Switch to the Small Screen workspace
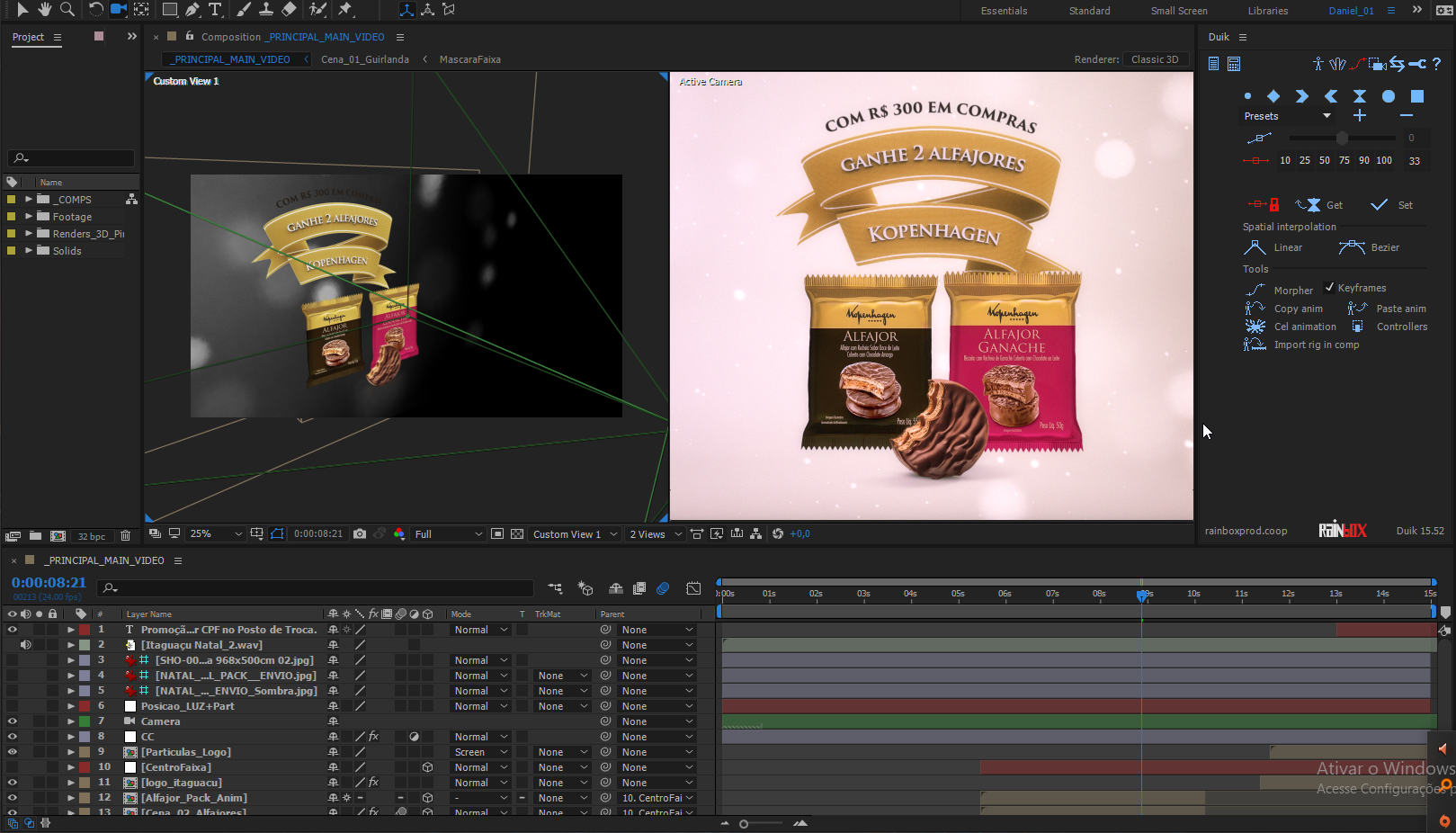Image resolution: width=1456 pixels, height=833 pixels. tap(1179, 11)
